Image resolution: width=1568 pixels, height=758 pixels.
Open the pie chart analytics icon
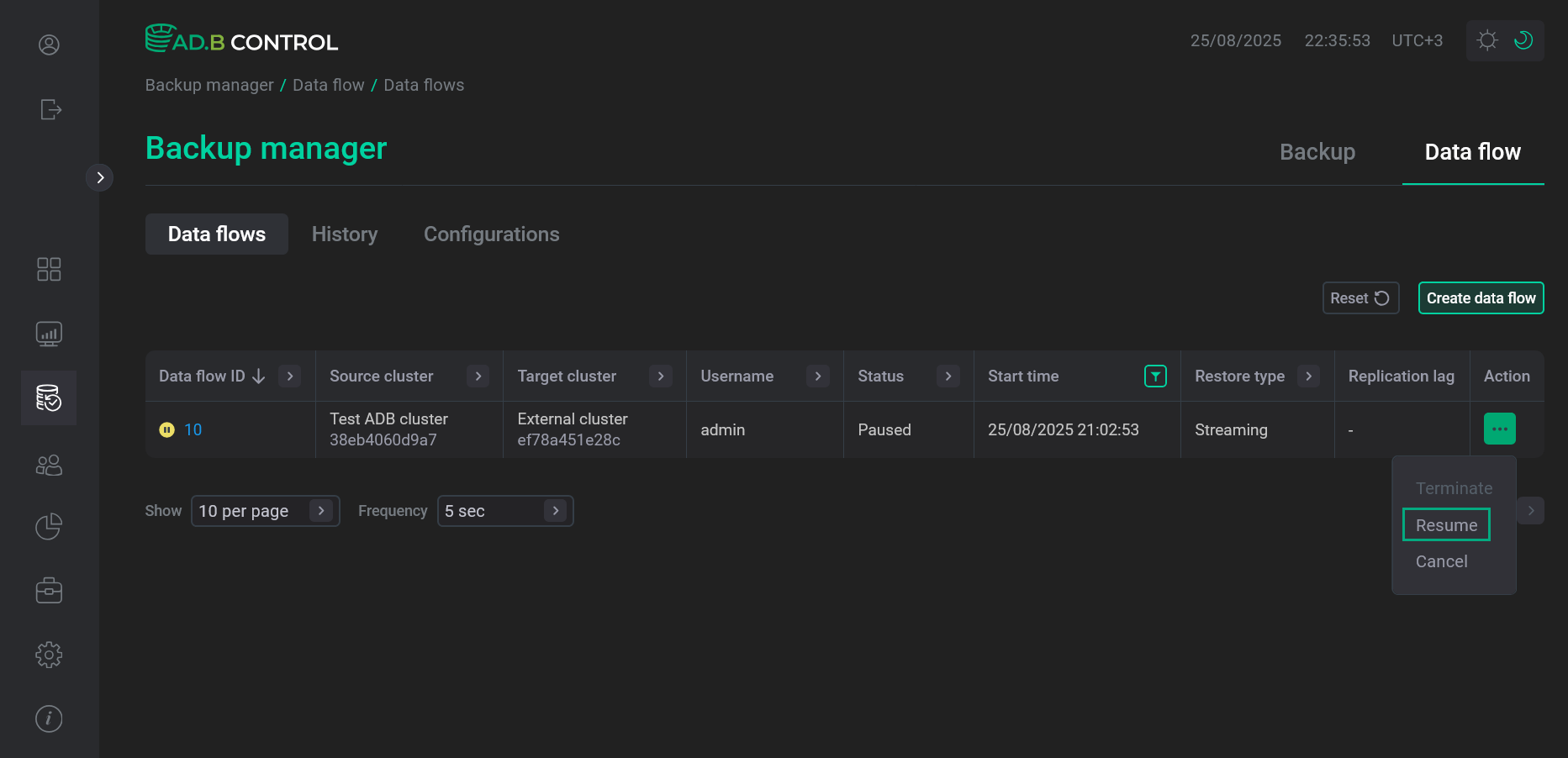tap(49, 526)
